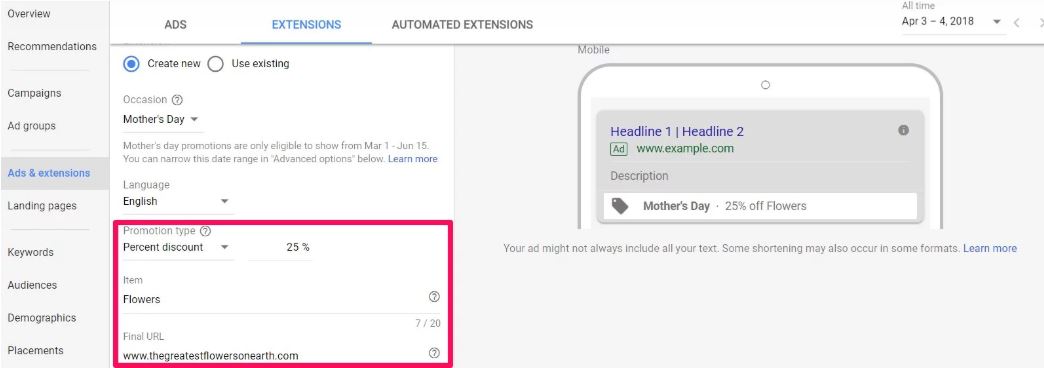Click help icon next to Occasion
This screenshot has height=368, width=1044.
[177, 100]
